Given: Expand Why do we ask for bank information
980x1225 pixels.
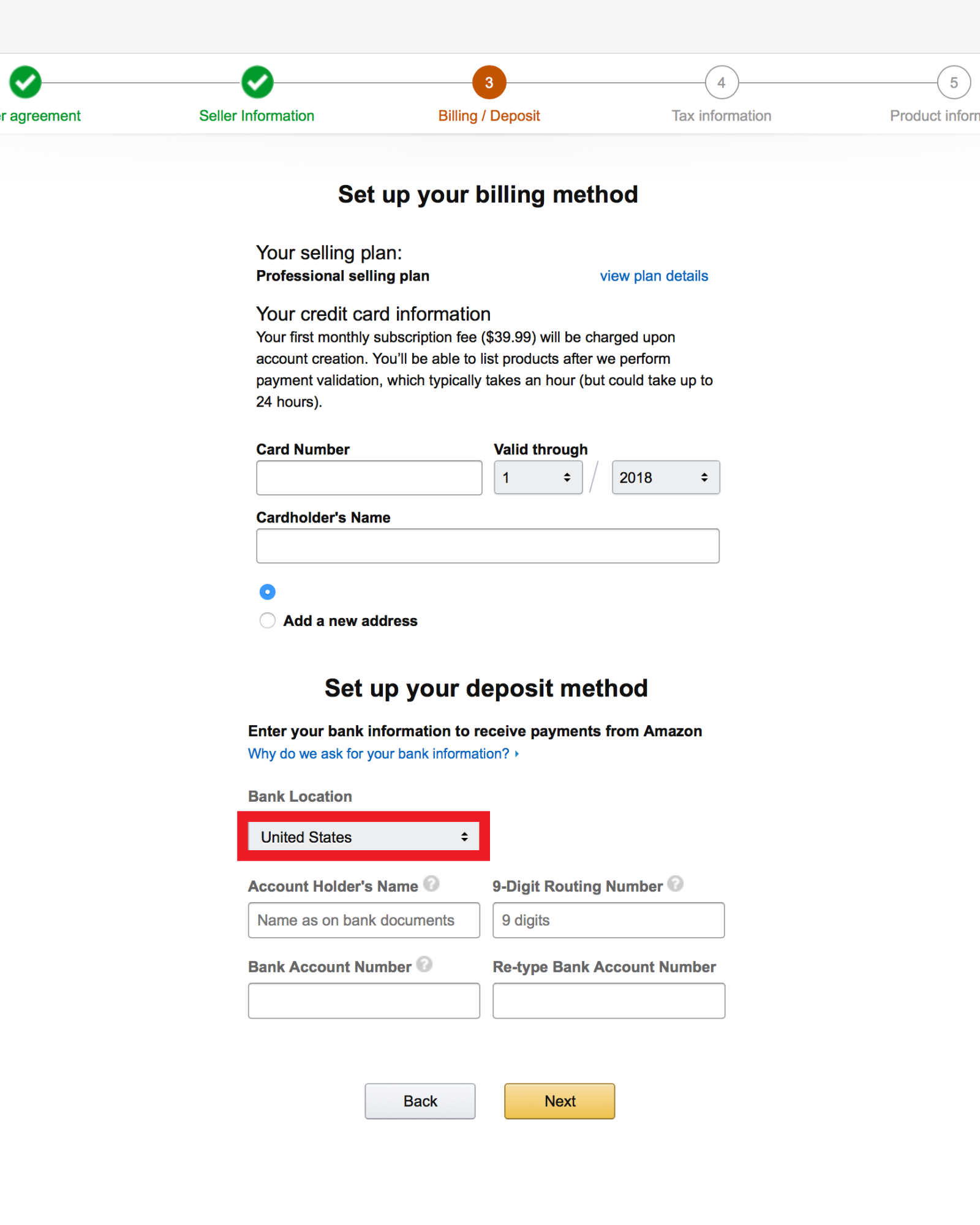Looking at the screenshot, I should click(x=383, y=753).
